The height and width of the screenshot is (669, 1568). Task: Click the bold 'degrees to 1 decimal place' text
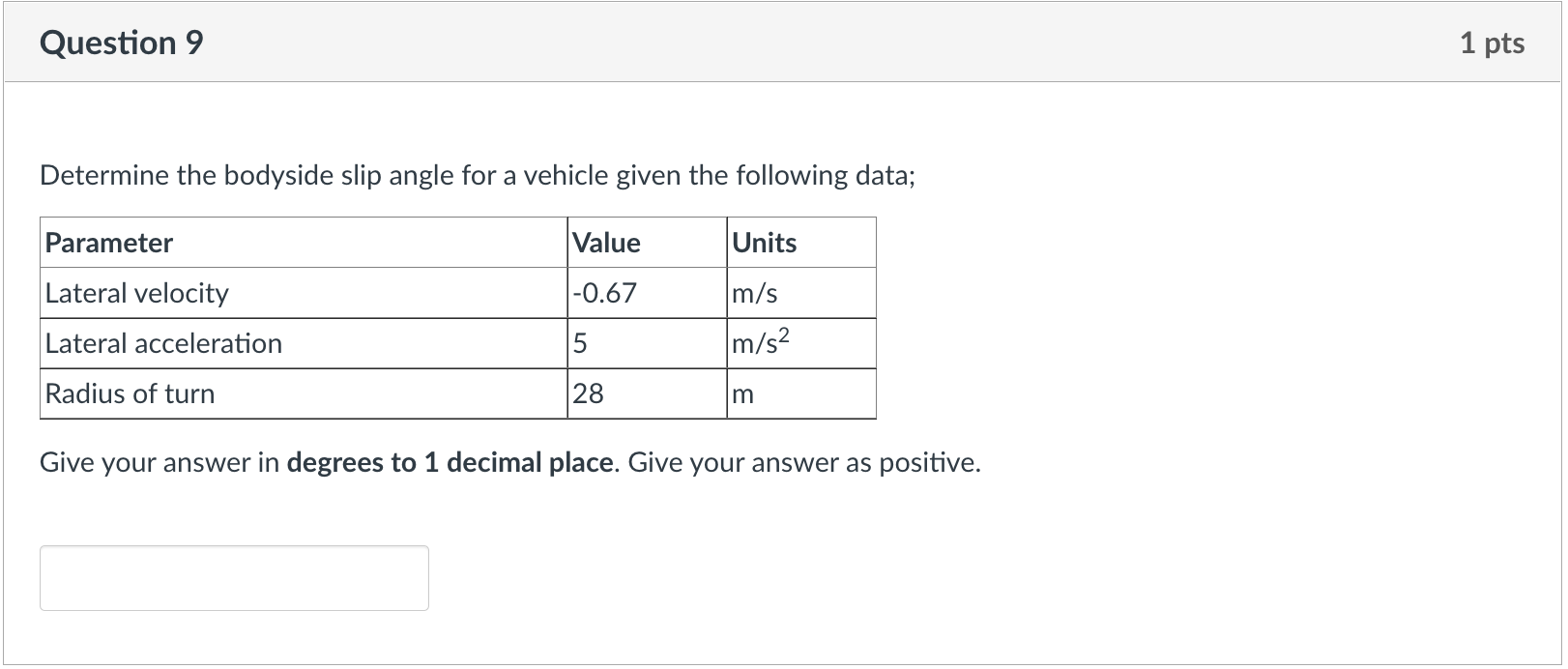tap(450, 463)
